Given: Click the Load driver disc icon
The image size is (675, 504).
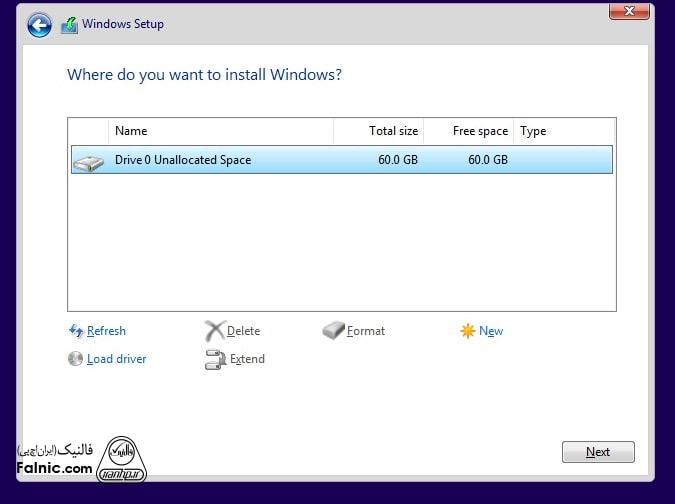Looking at the screenshot, I should [75, 359].
